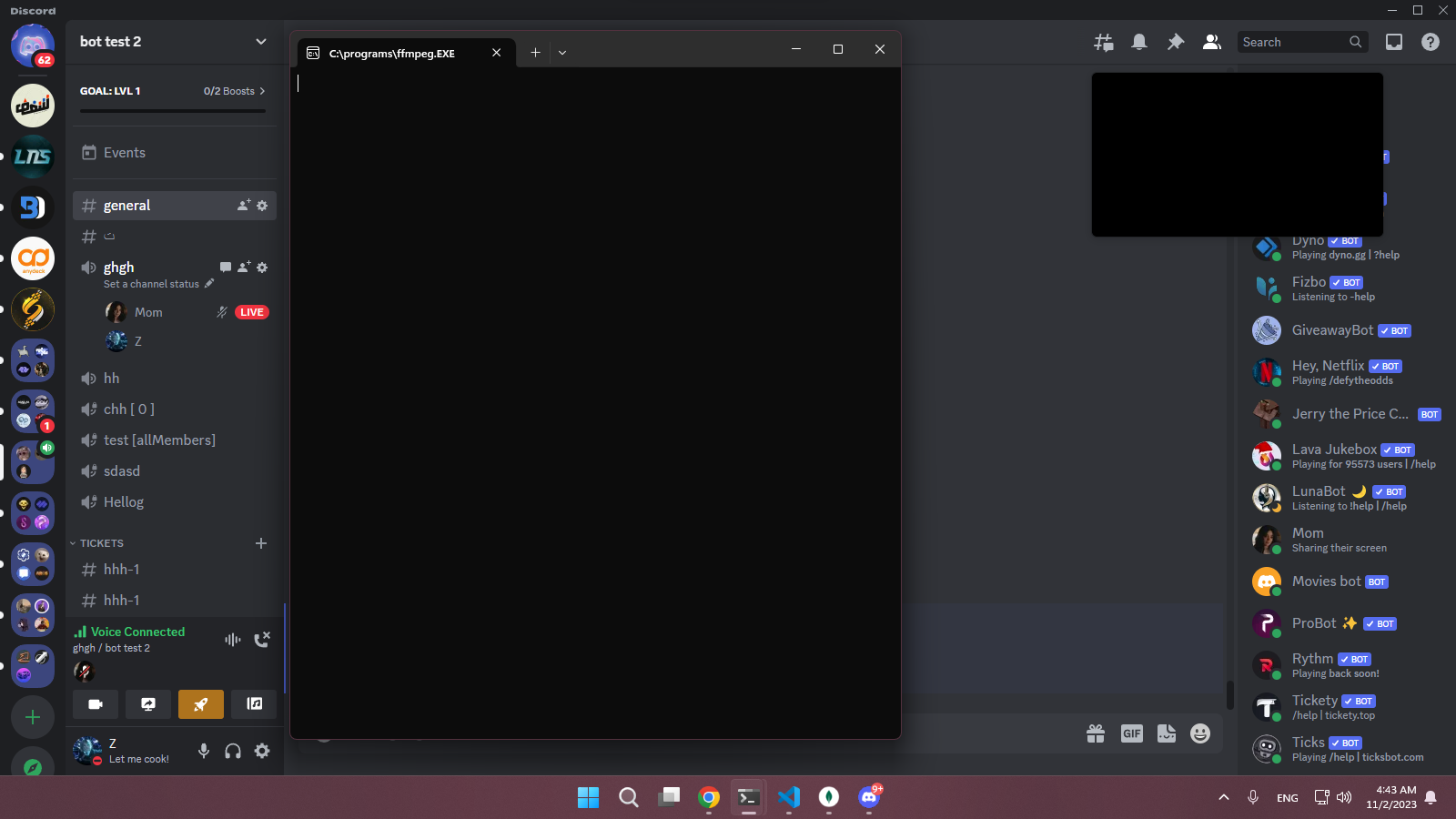Add a server plus button
The height and width of the screenshot is (819, 1456).
(33, 717)
